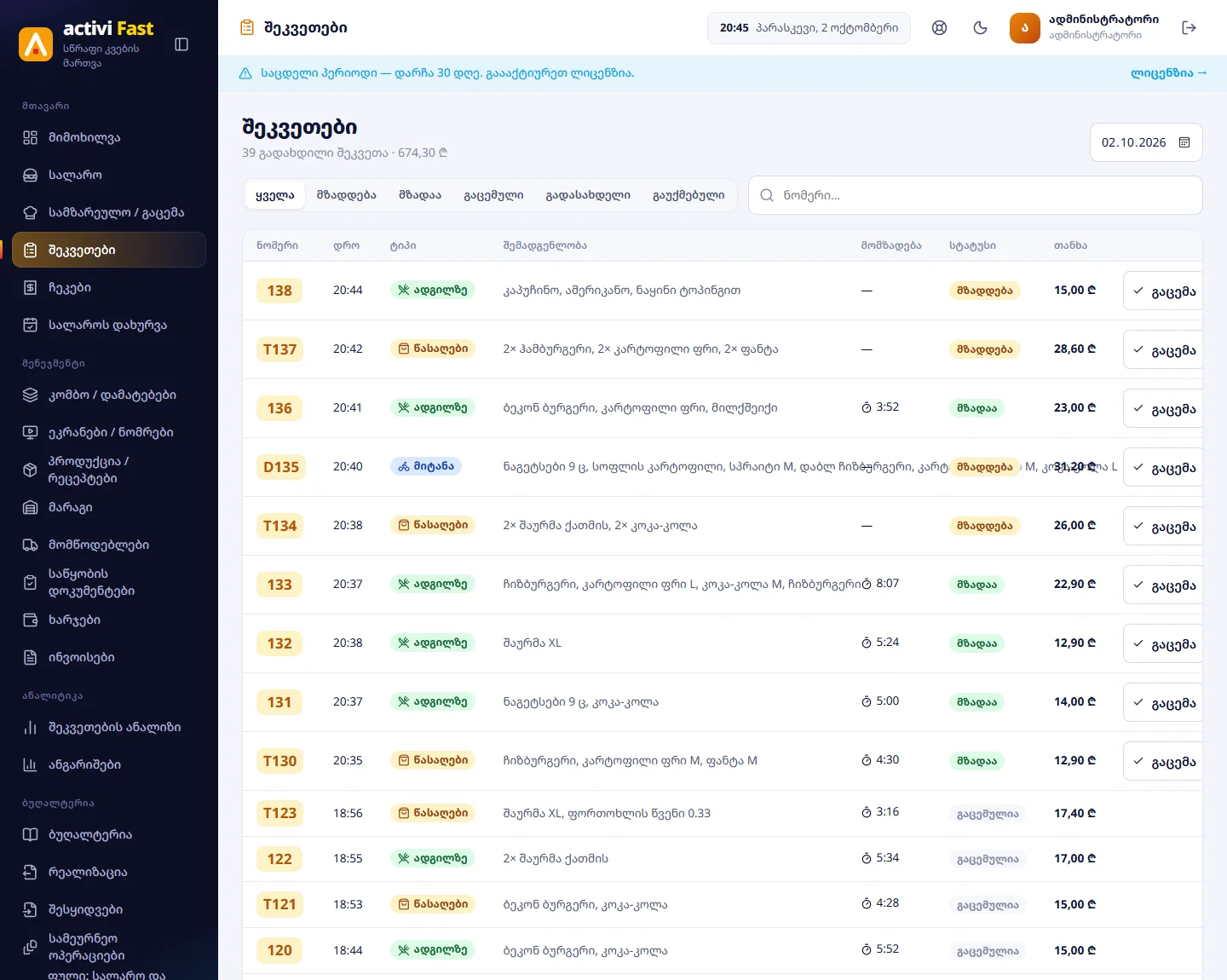Collapse the sidebar with the panel icon
Screen dimensions: 1227x980
click(x=181, y=44)
